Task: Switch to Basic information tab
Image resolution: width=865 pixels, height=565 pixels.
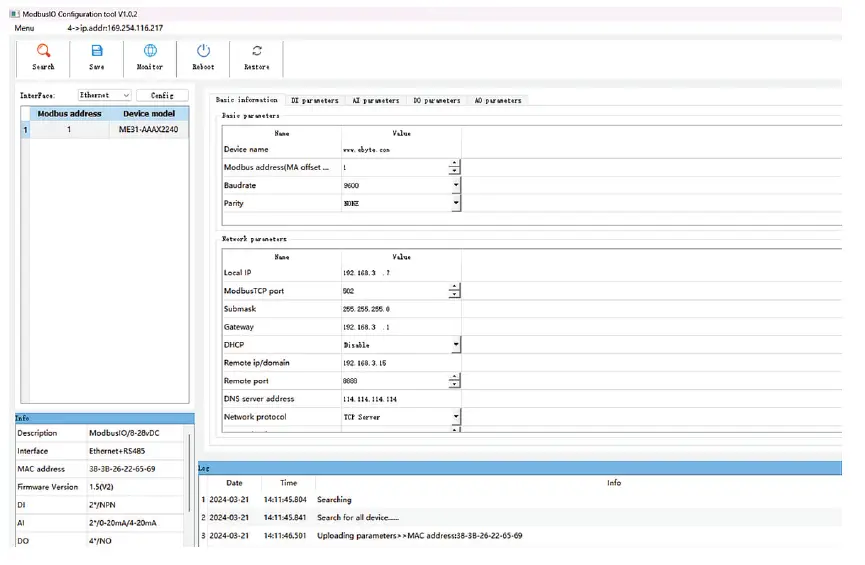Action: click(x=247, y=100)
